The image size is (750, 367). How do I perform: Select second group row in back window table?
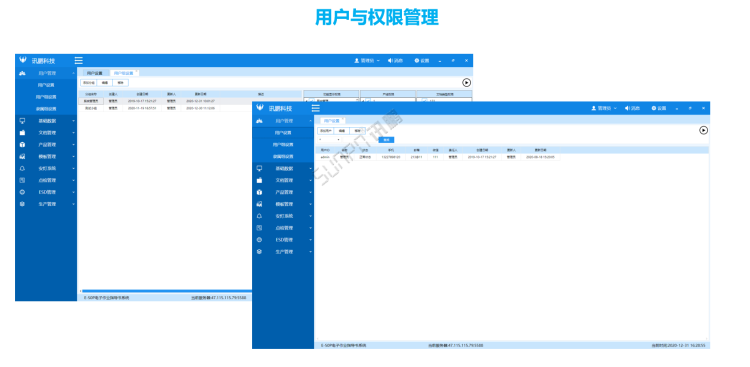click(x=190, y=108)
